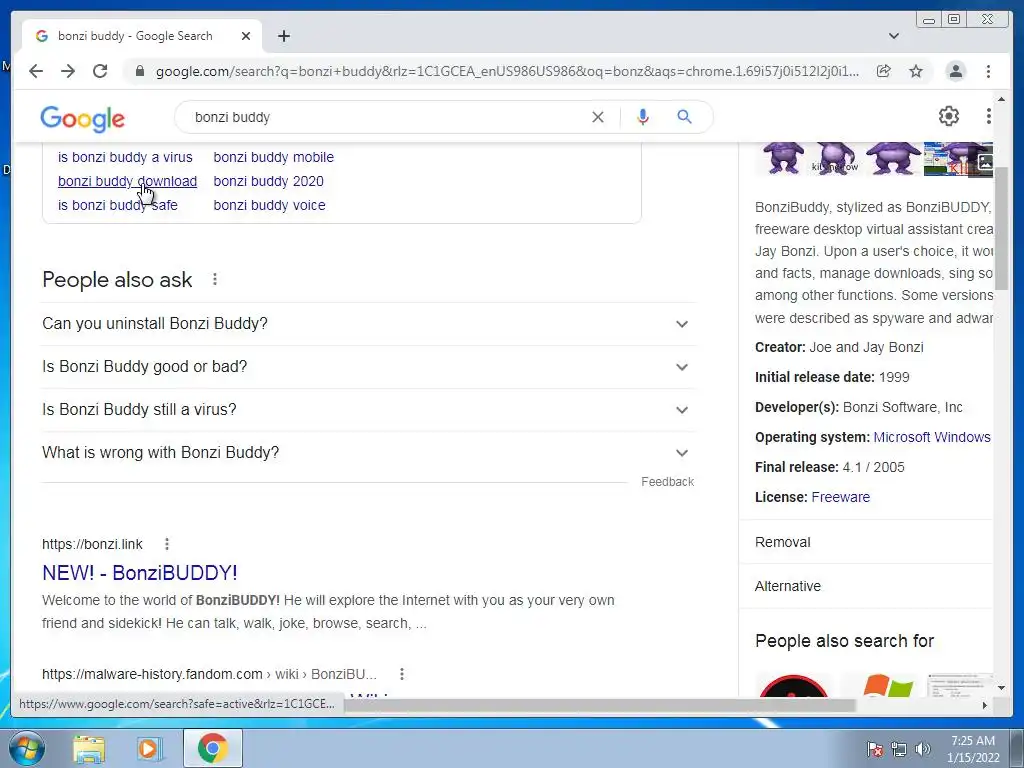This screenshot has height=768, width=1024.
Task: Go back using the browser back arrow
Action: (x=36, y=71)
